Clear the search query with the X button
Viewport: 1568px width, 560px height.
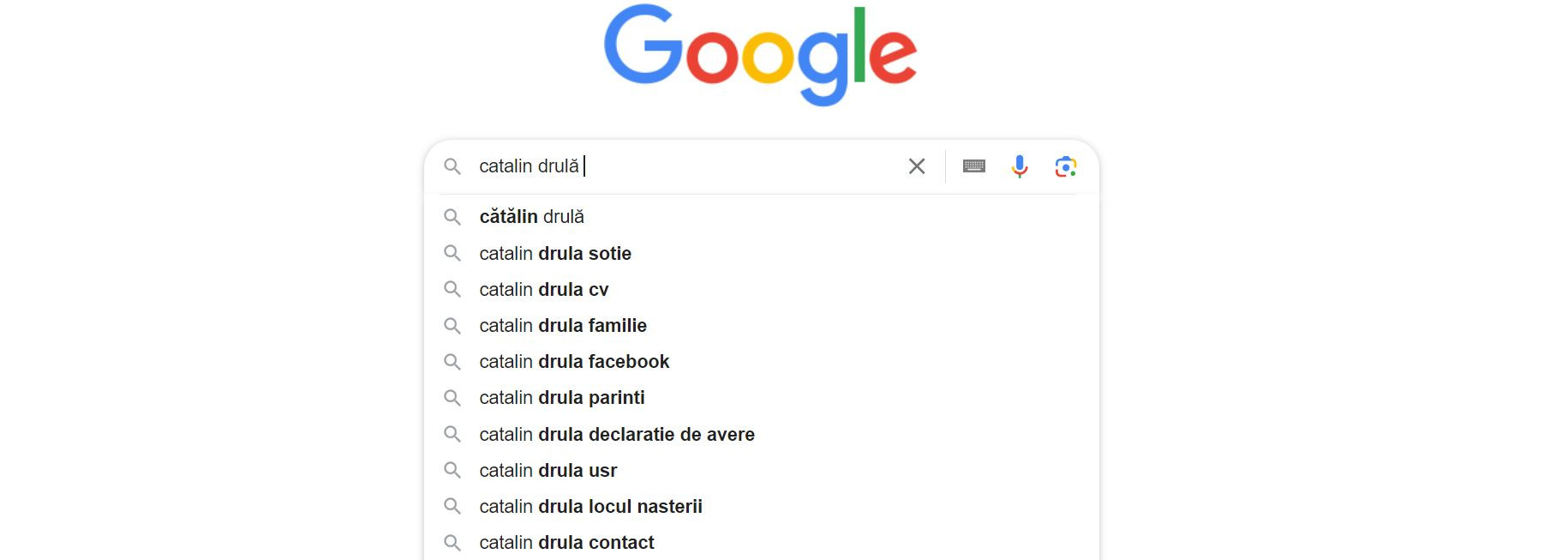click(915, 166)
